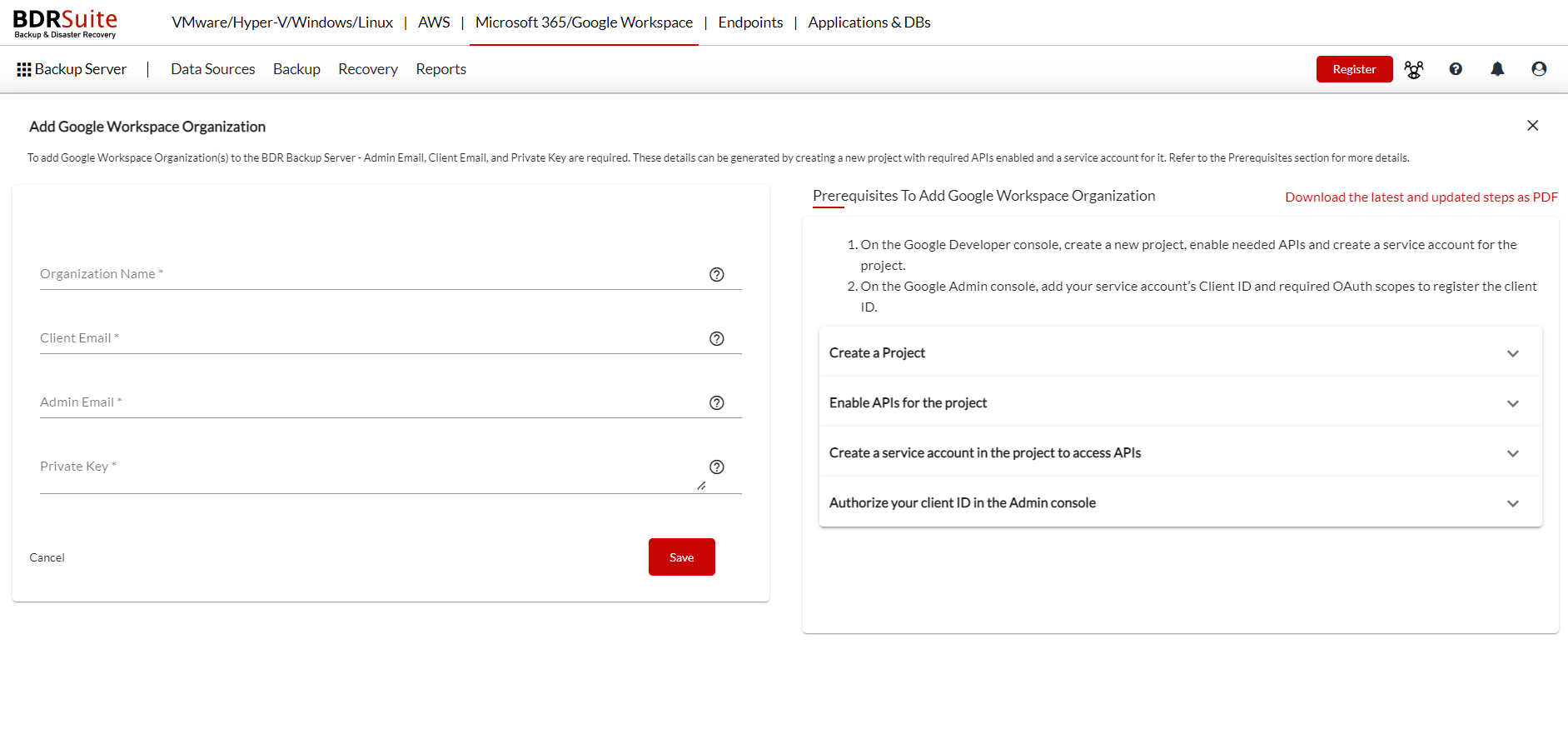Open the Backup Server apps grid icon

coord(24,69)
